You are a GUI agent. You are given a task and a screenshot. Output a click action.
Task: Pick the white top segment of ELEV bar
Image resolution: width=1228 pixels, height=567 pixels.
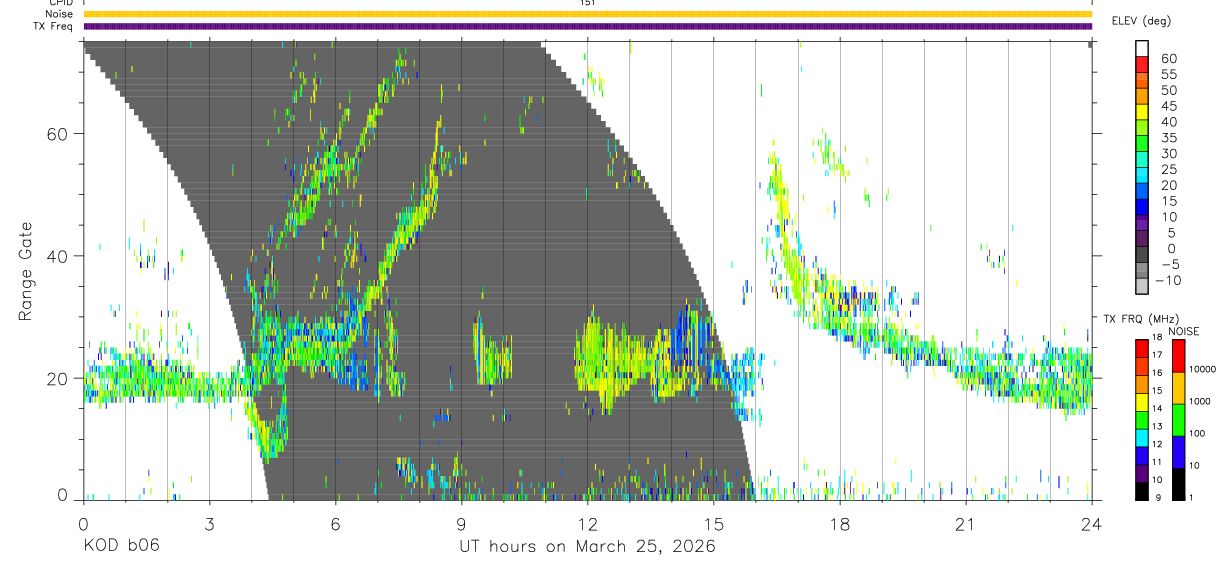(1143, 49)
